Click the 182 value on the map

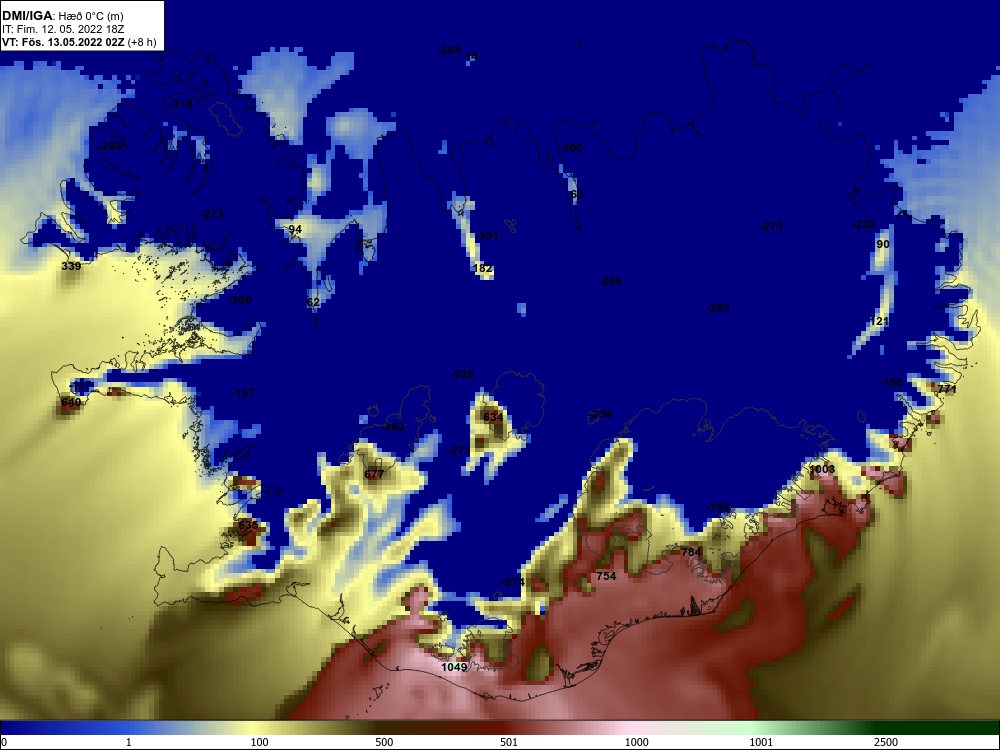[483, 268]
